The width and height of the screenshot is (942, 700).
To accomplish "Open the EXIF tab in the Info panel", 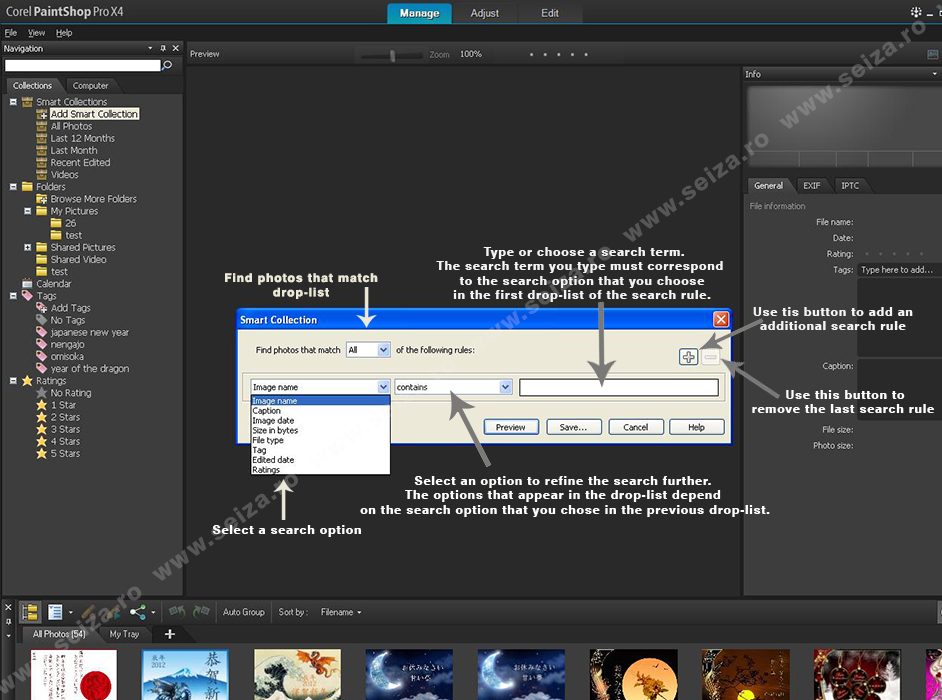I will click(812, 185).
